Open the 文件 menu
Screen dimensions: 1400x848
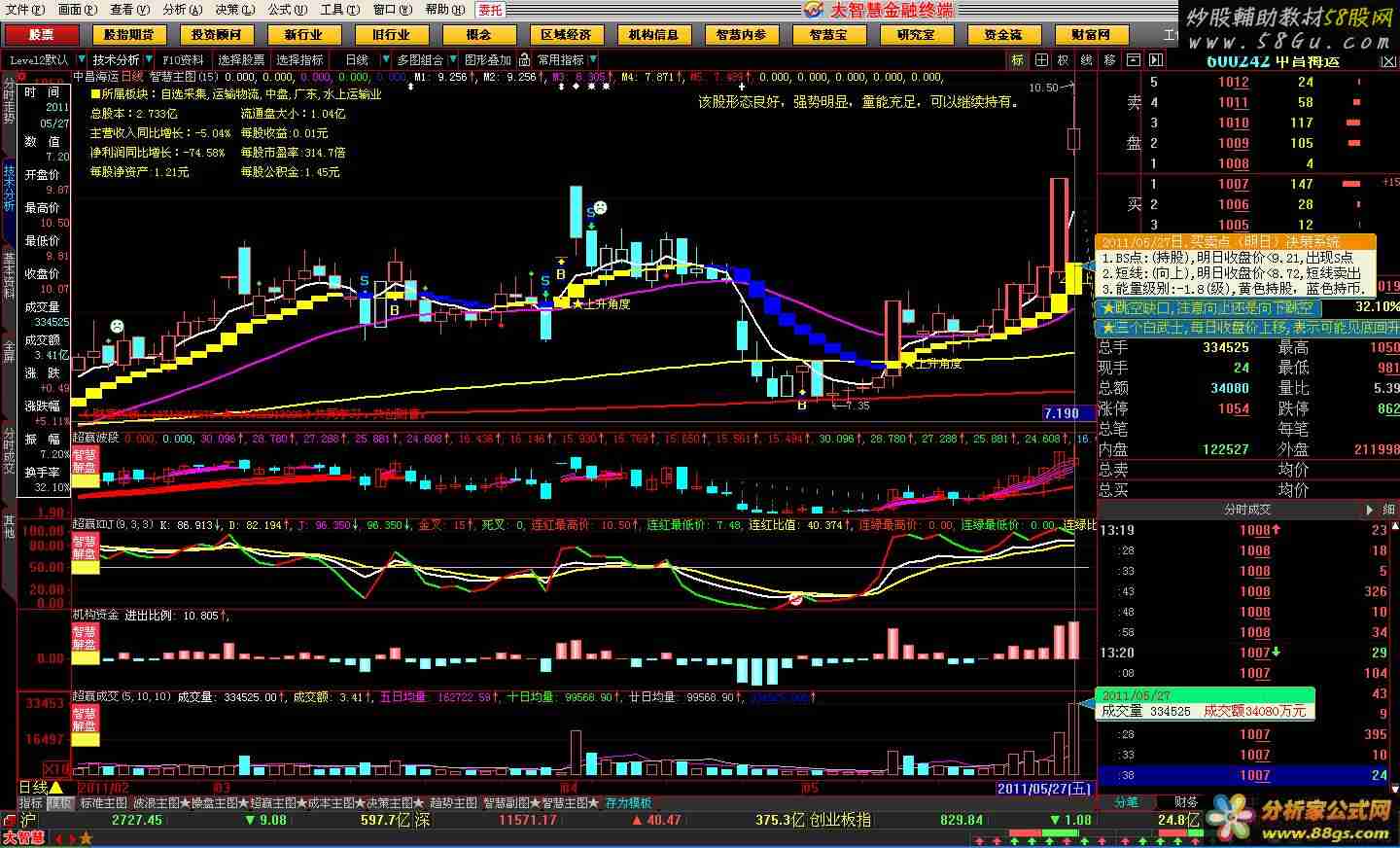click(x=24, y=10)
